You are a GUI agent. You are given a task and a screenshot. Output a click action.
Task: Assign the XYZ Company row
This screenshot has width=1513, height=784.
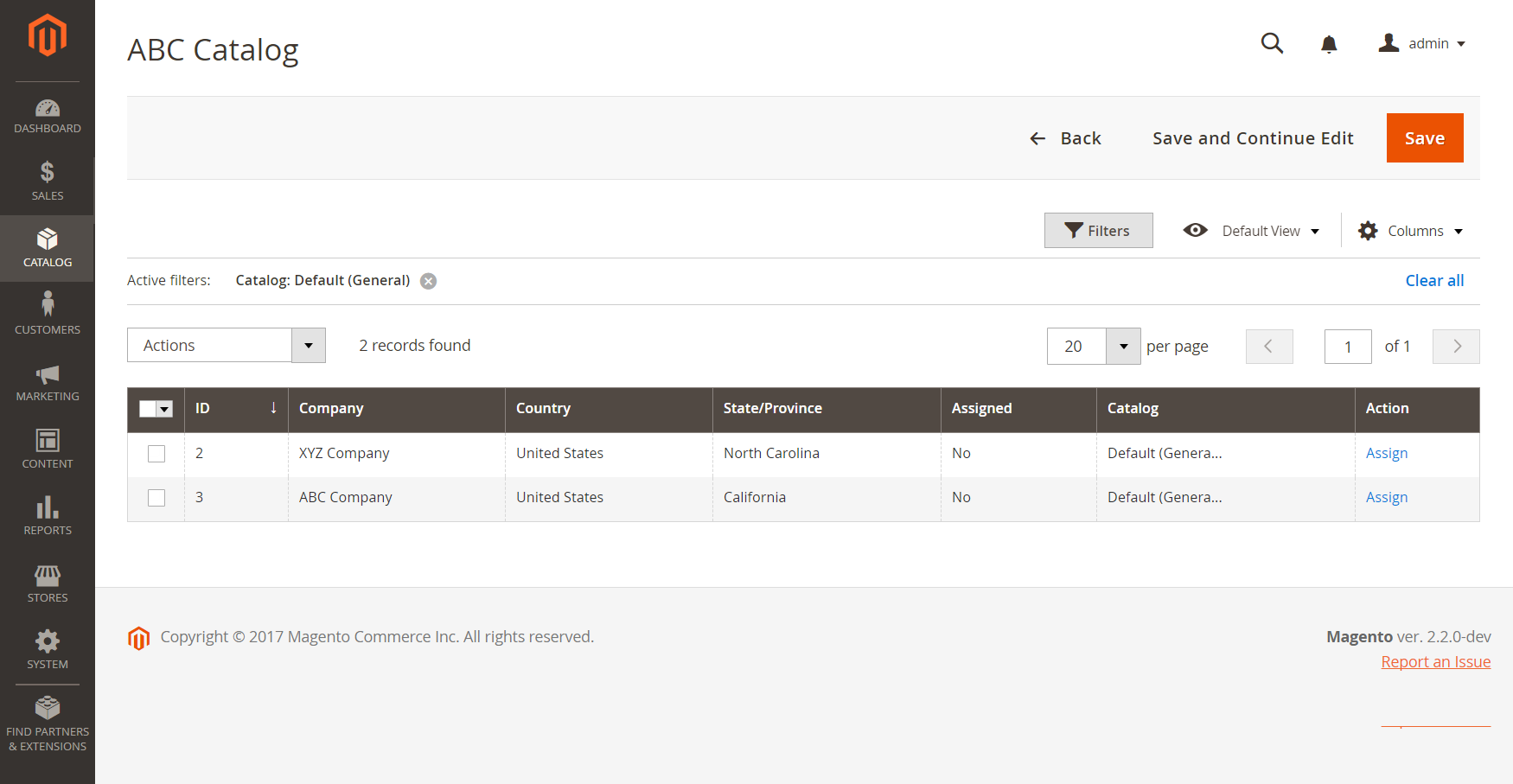(1387, 453)
